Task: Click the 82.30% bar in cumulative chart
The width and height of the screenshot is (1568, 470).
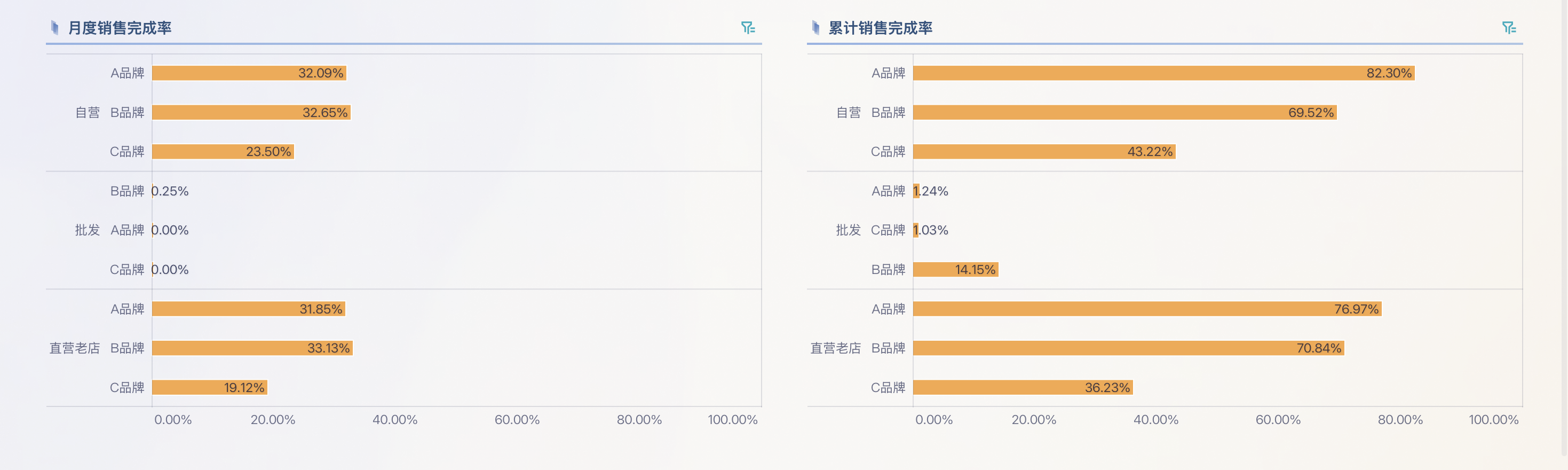Action: (1164, 73)
